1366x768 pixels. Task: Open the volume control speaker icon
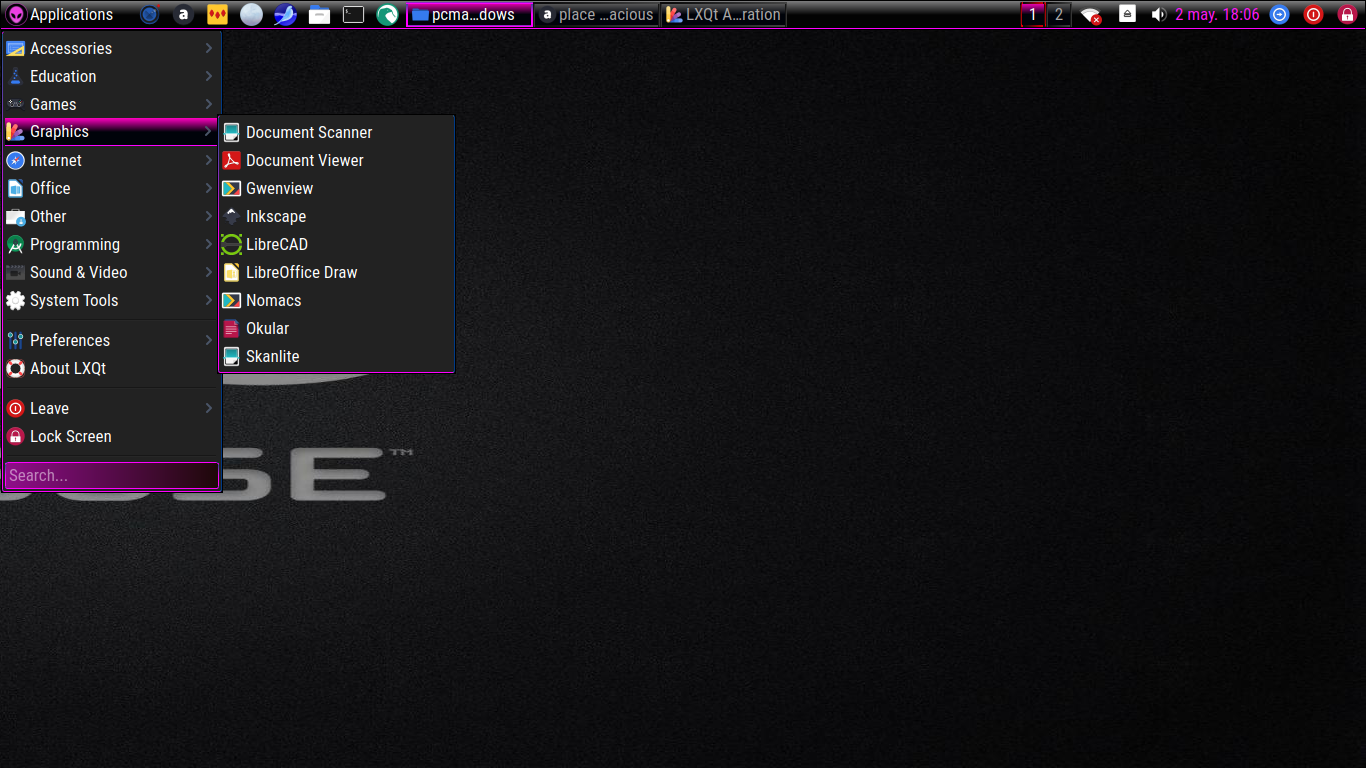coord(1159,15)
